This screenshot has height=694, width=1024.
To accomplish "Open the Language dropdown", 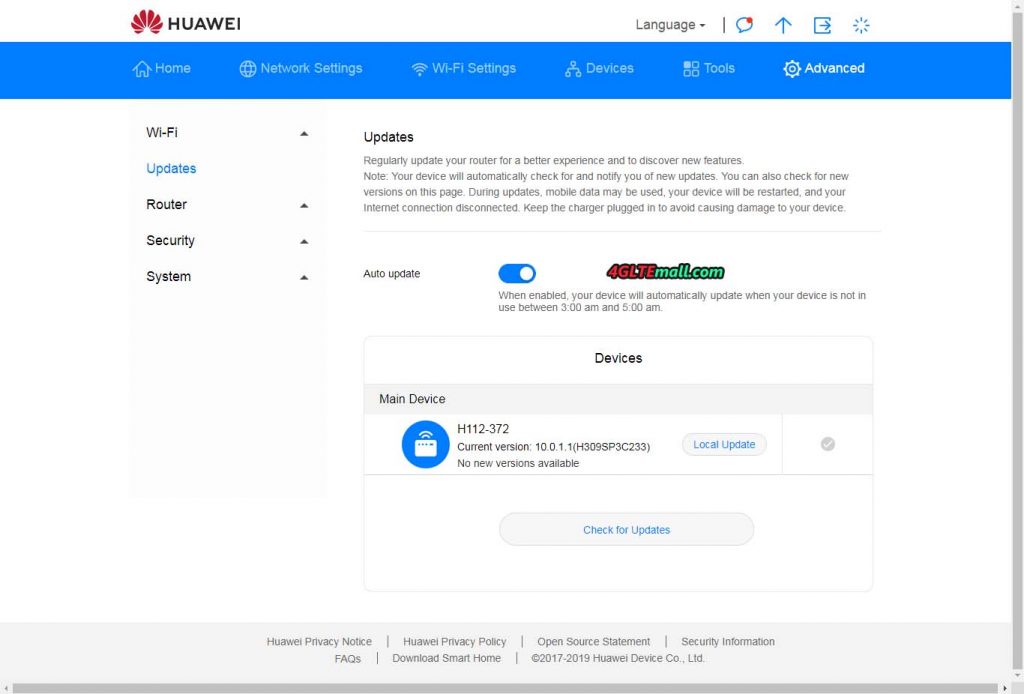I will click(x=668, y=25).
